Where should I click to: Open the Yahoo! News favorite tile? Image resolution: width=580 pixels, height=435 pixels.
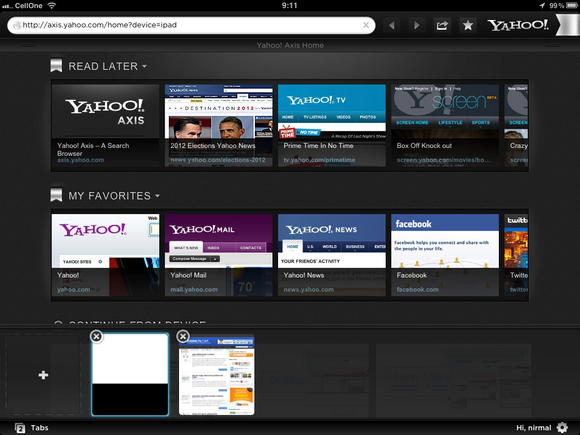(x=332, y=255)
